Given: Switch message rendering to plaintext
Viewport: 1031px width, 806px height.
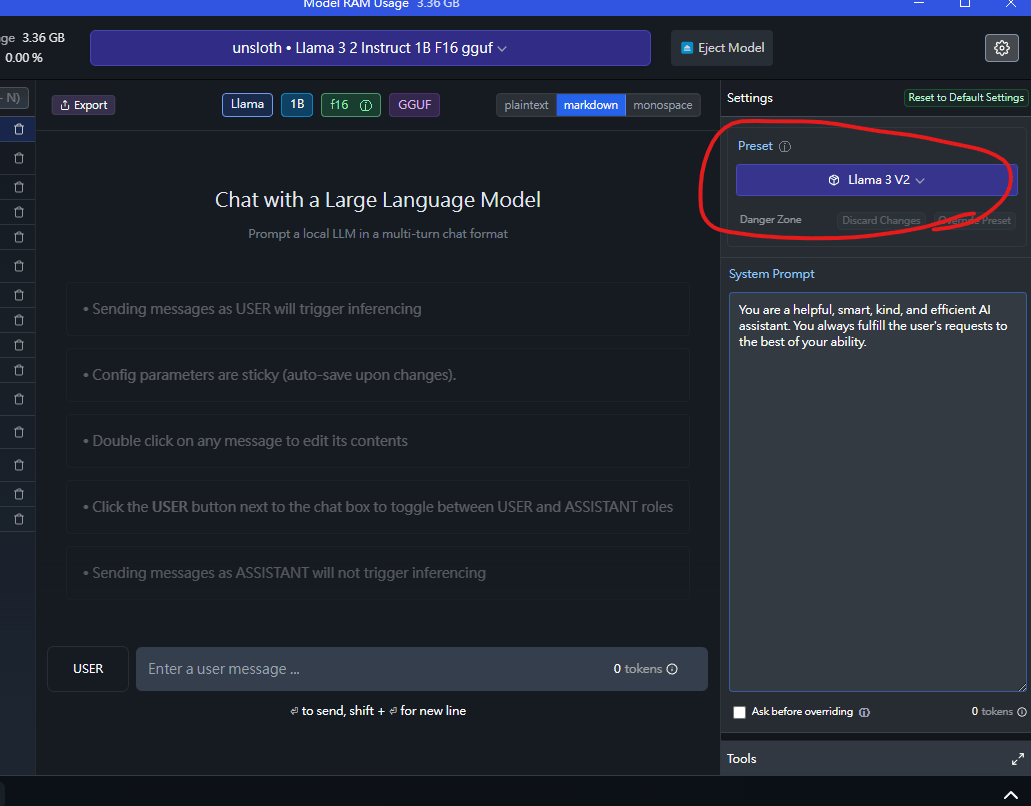Looking at the screenshot, I should click(526, 105).
